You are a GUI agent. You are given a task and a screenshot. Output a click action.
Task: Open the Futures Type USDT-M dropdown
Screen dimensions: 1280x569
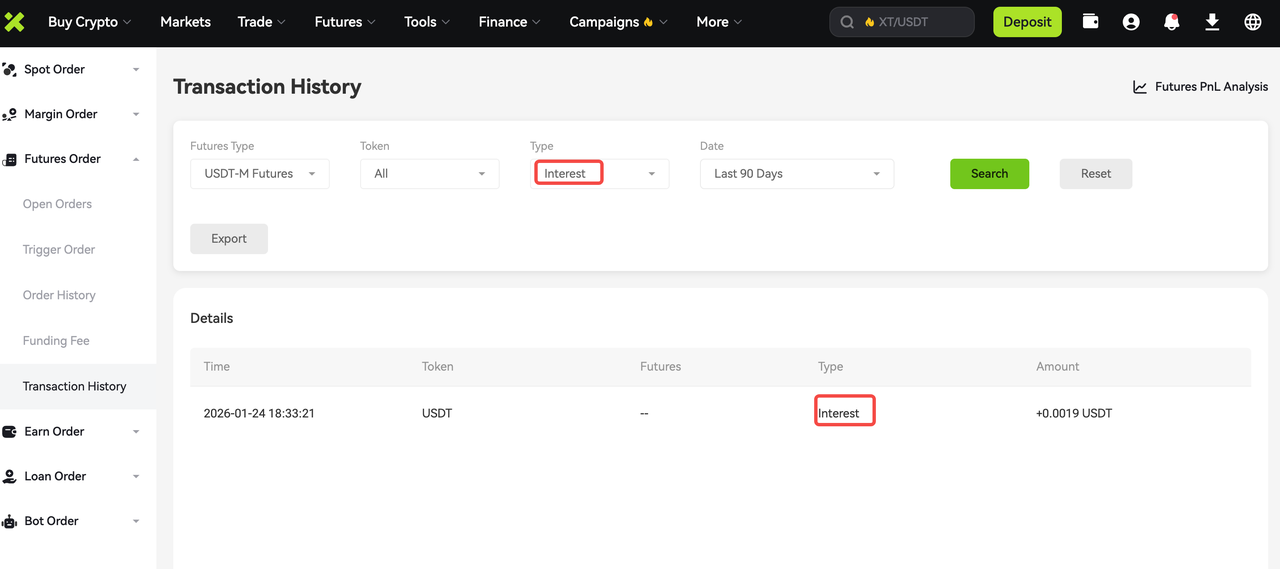click(260, 174)
